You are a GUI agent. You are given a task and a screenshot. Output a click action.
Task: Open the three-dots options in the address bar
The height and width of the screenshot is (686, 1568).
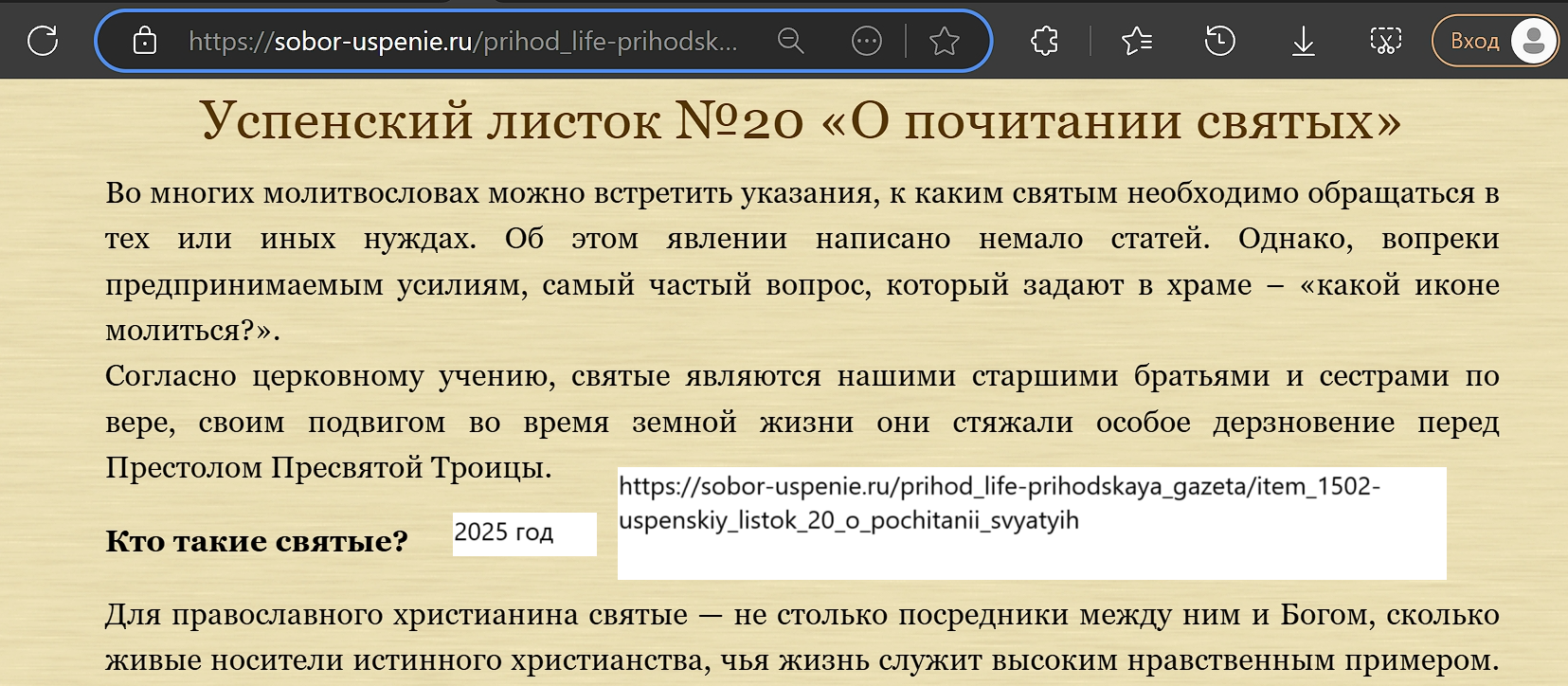pos(866,41)
